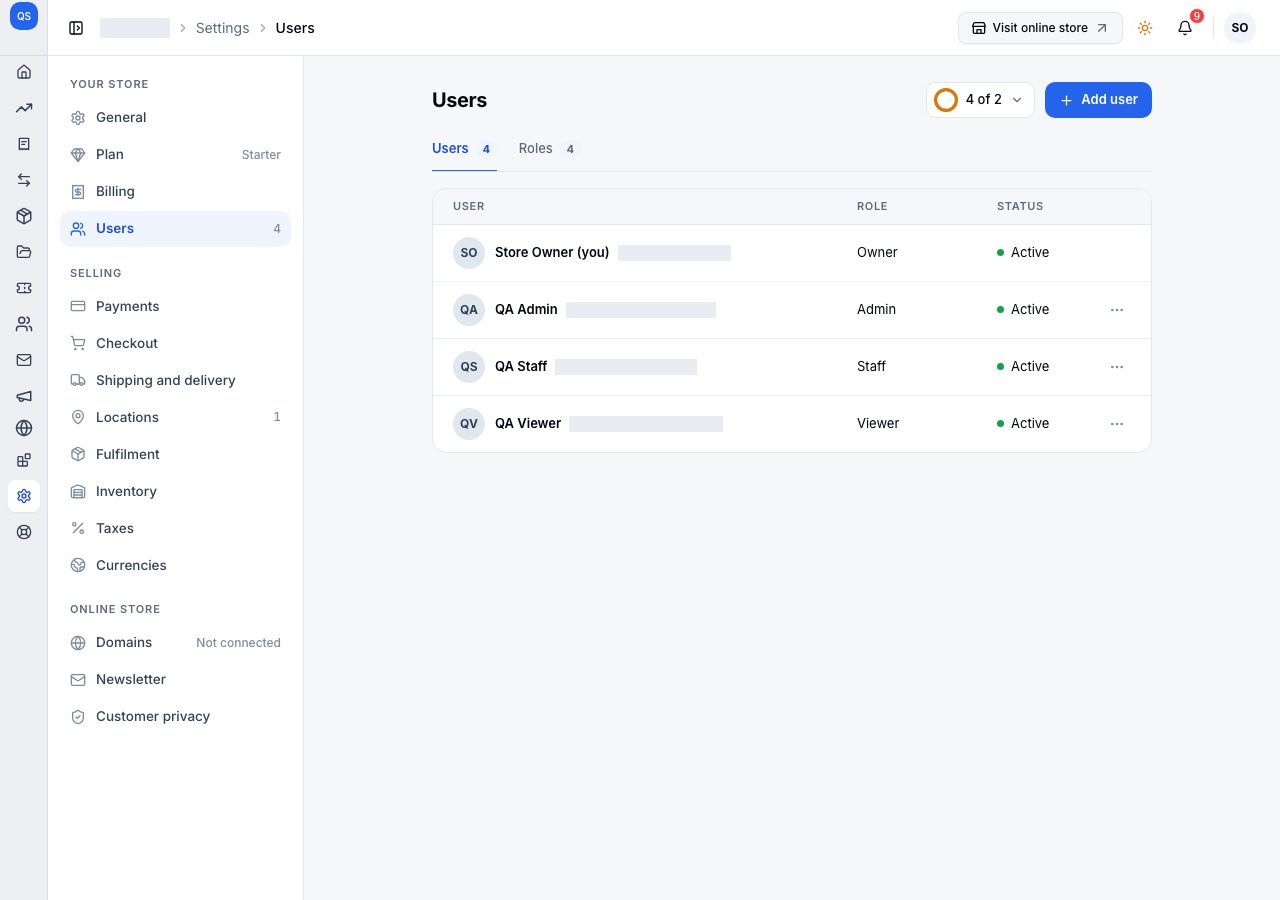This screenshot has height=900, width=1280.
Task: Click the settings gear icon in the rail
Action: click(24, 496)
